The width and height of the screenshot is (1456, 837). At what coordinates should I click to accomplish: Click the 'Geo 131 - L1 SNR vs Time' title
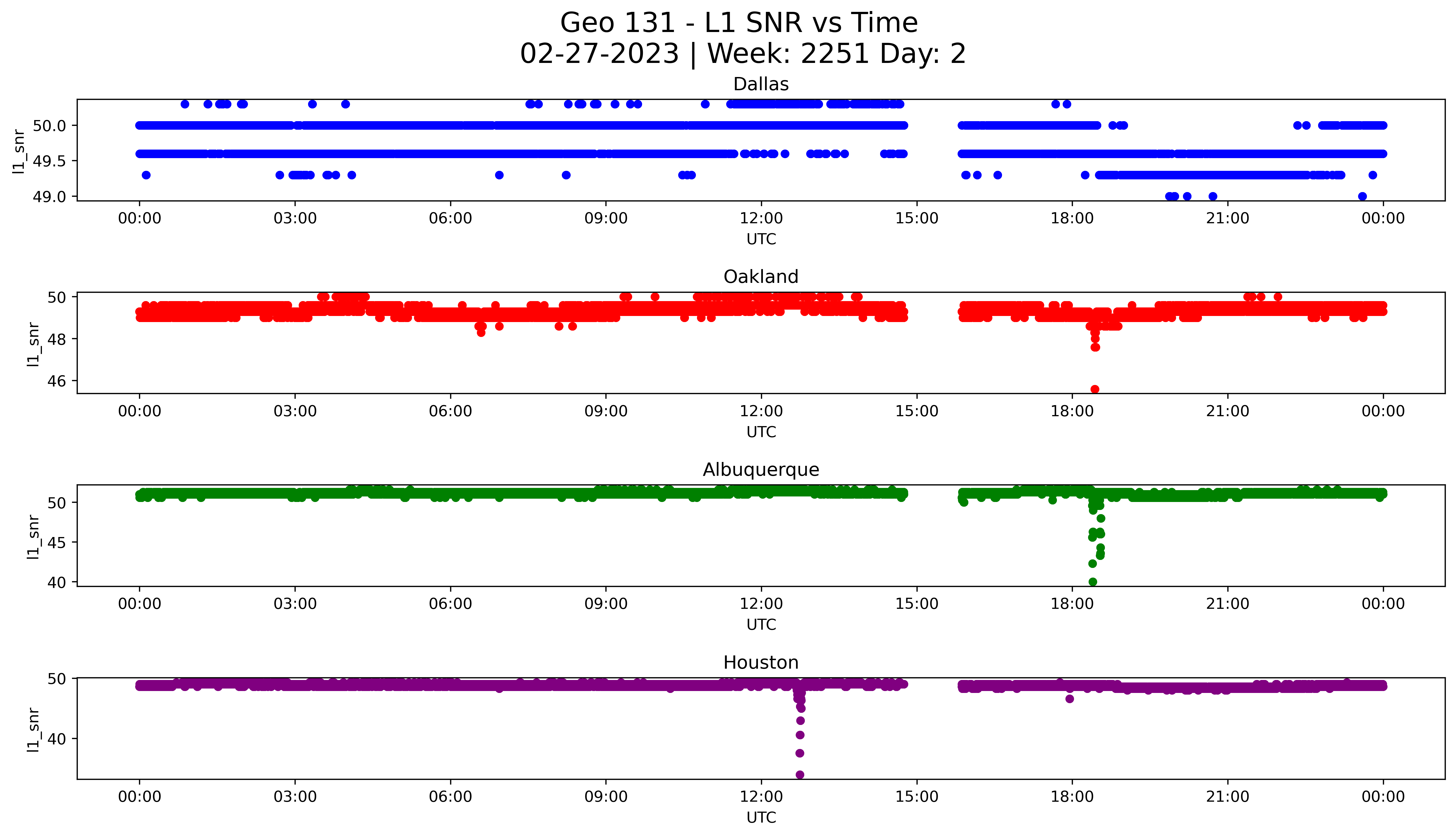point(739,23)
